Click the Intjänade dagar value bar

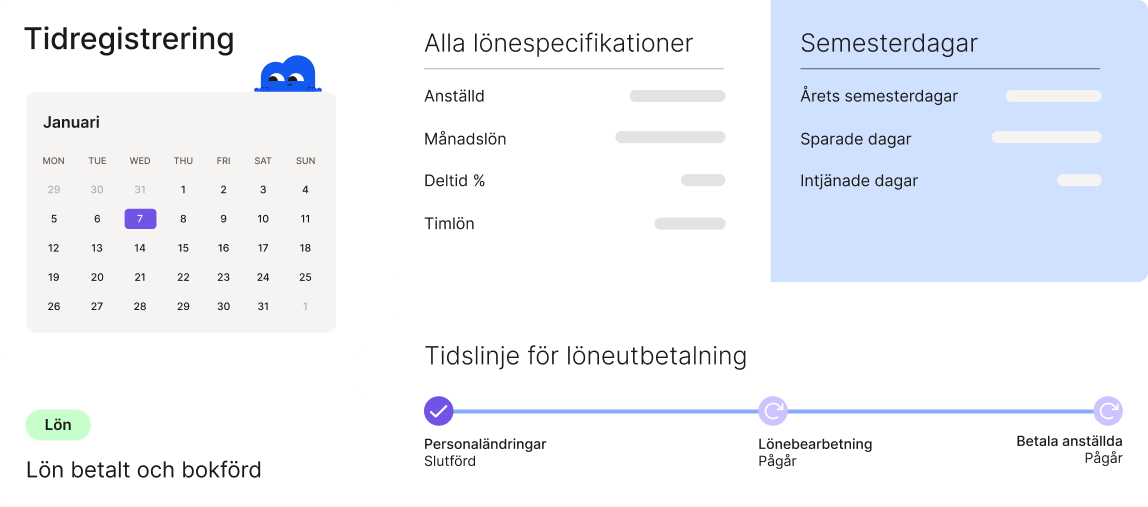click(x=1079, y=180)
